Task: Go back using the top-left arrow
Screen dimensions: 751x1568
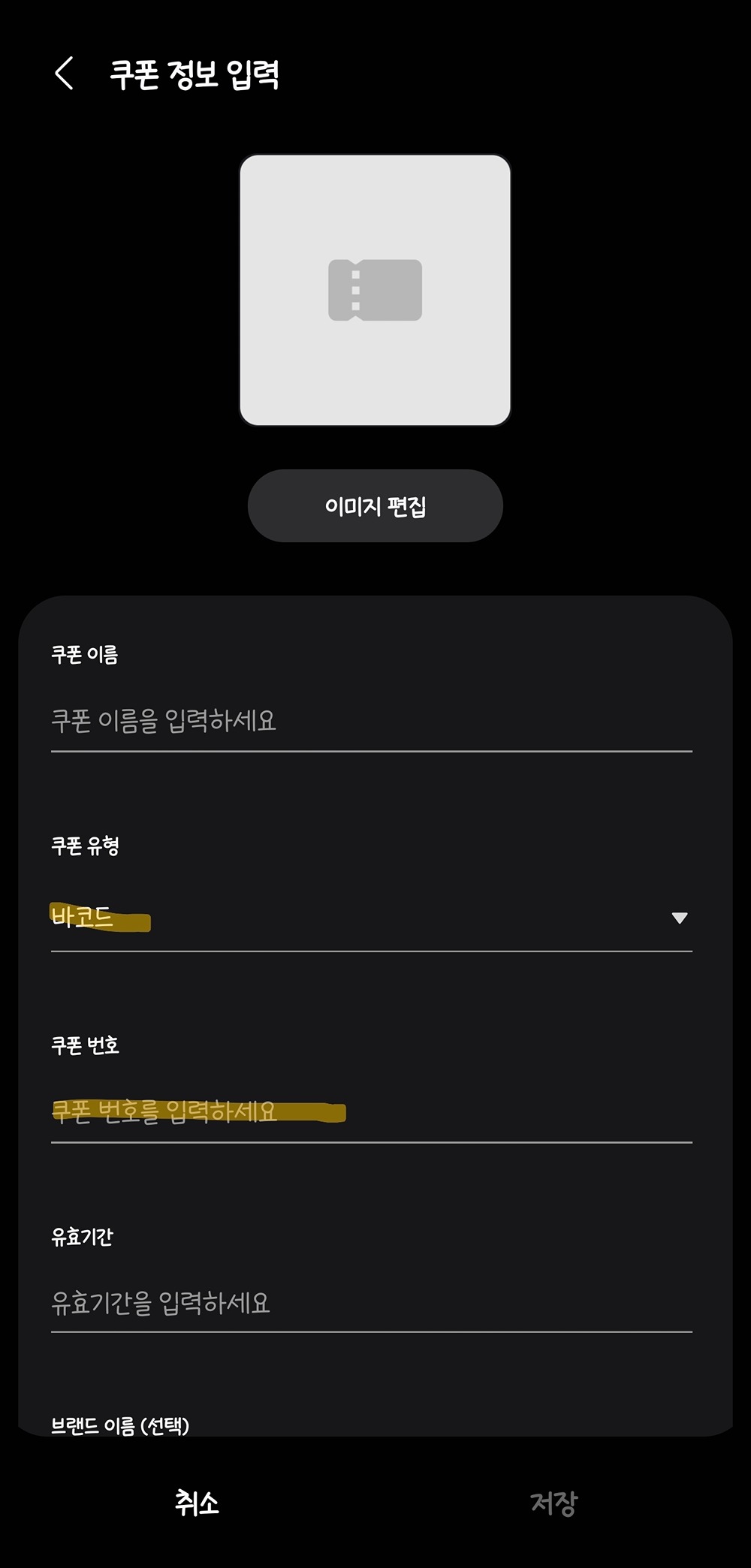Action: point(65,74)
